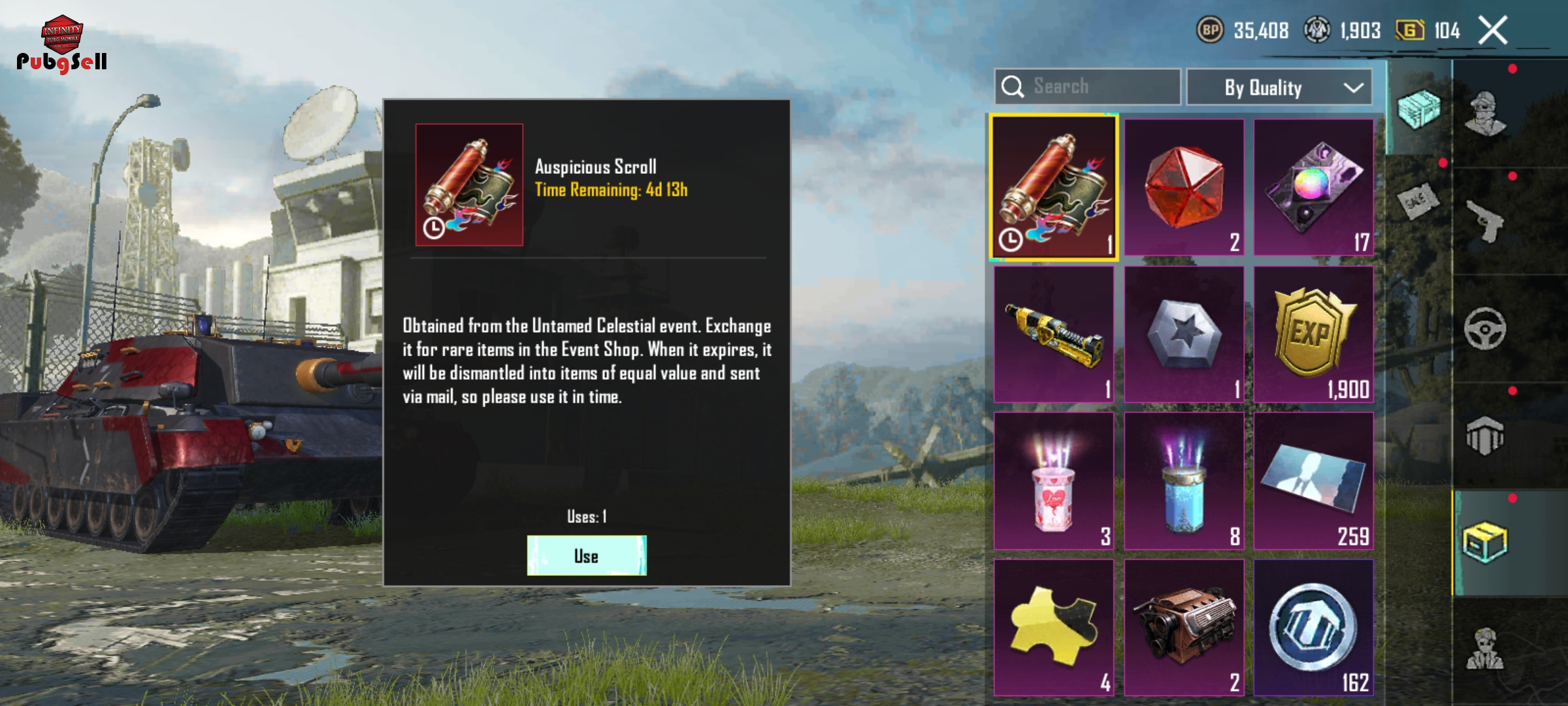The width and height of the screenshot is (1568, 706).
Task: Select the Auspicious Scroll inventory item
Action: (x=1053, y=188)
